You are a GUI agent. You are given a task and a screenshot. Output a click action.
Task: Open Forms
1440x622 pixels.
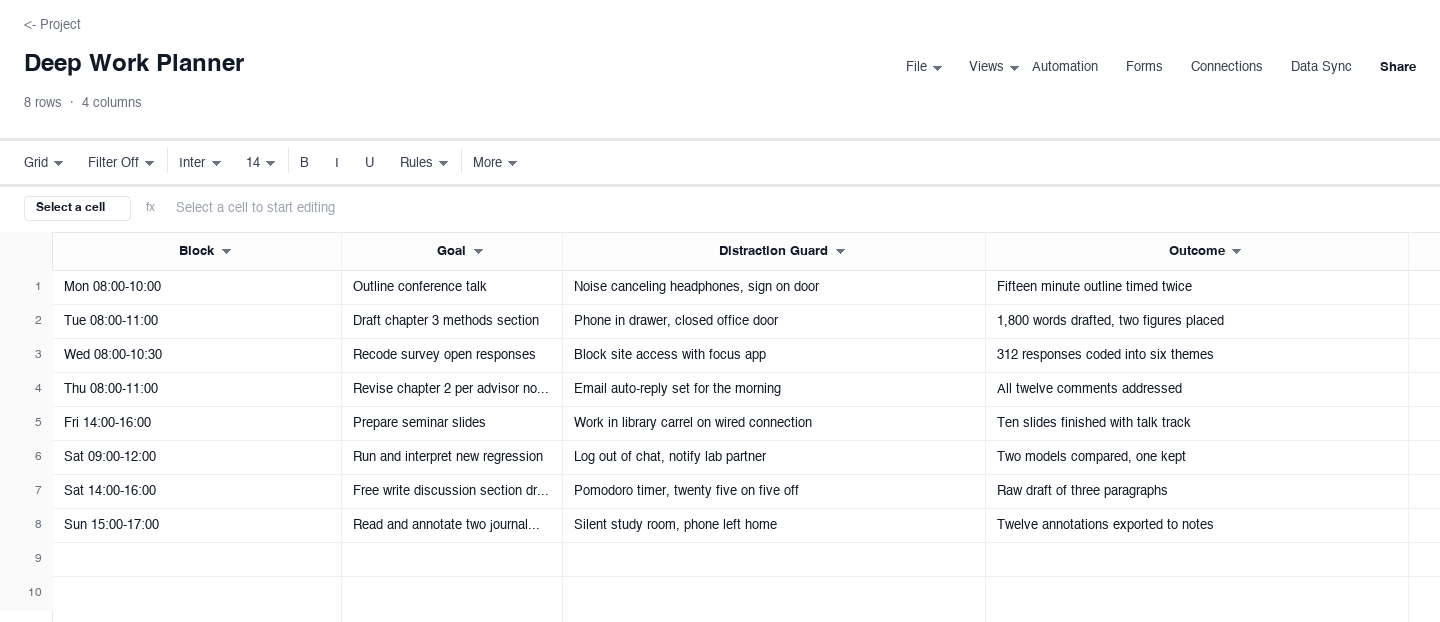click(x=1144, y=67)
